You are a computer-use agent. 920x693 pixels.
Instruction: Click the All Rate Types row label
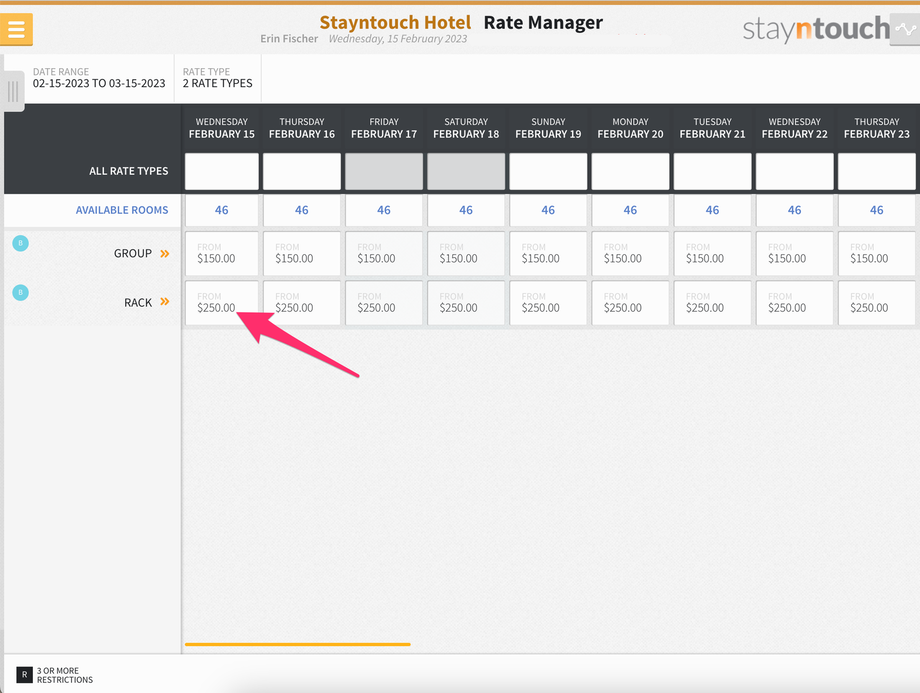128,171
